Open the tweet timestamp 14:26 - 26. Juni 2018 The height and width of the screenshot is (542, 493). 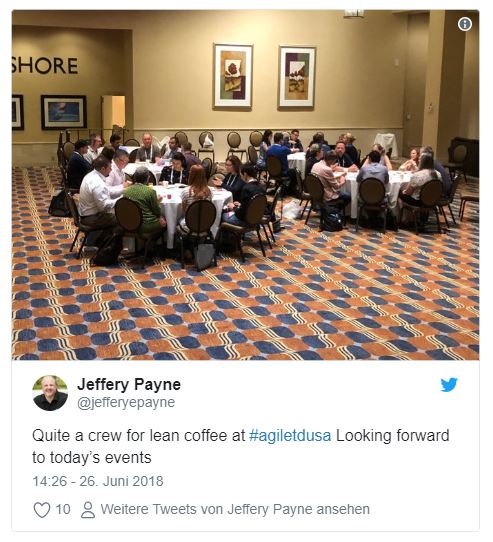pos(98,481)
